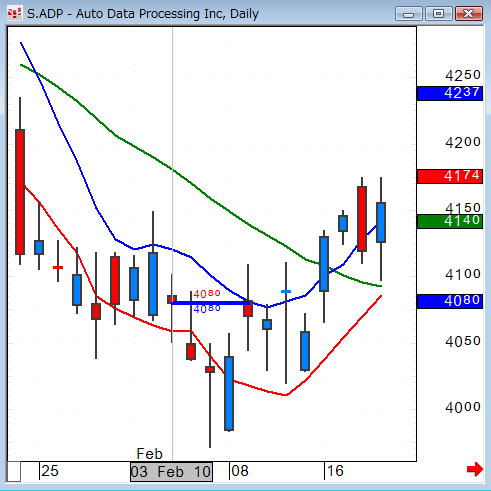Screen dimensions: 491x491
Task: Click the '25' date marker on time axis
Action: tap(50, 471)
